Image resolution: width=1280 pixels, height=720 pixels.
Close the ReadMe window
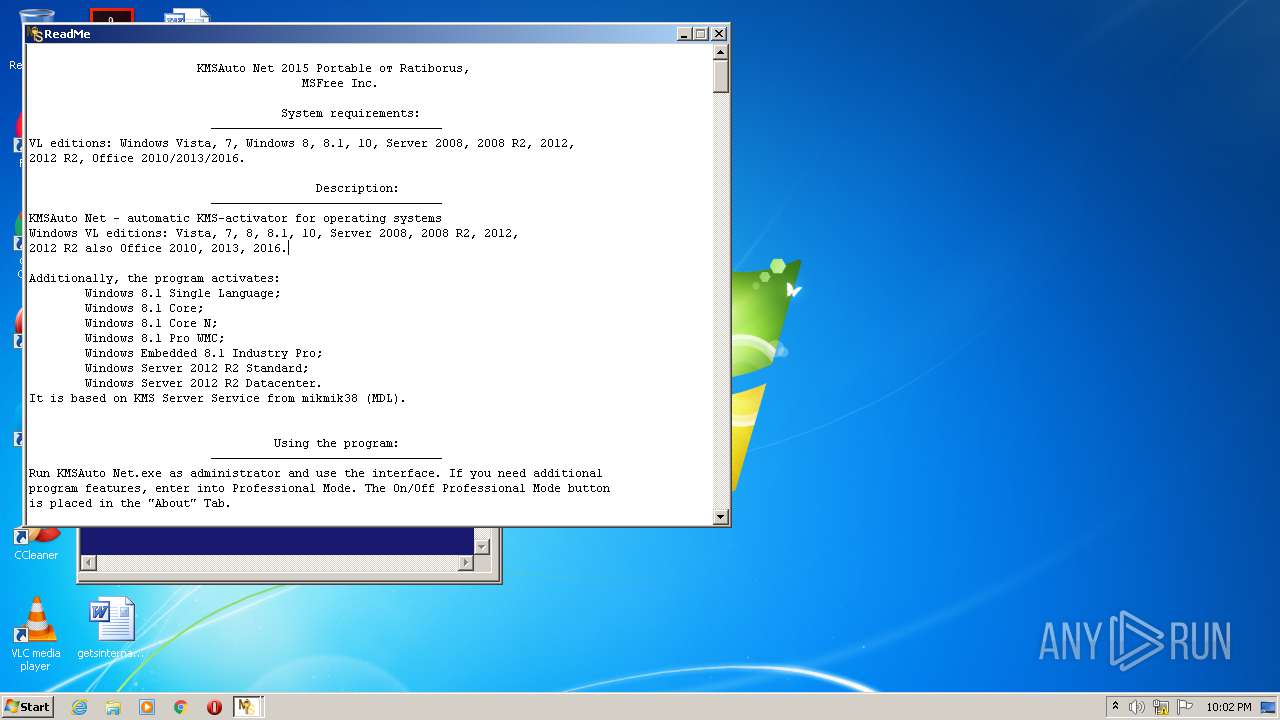[x=718, y=34]
